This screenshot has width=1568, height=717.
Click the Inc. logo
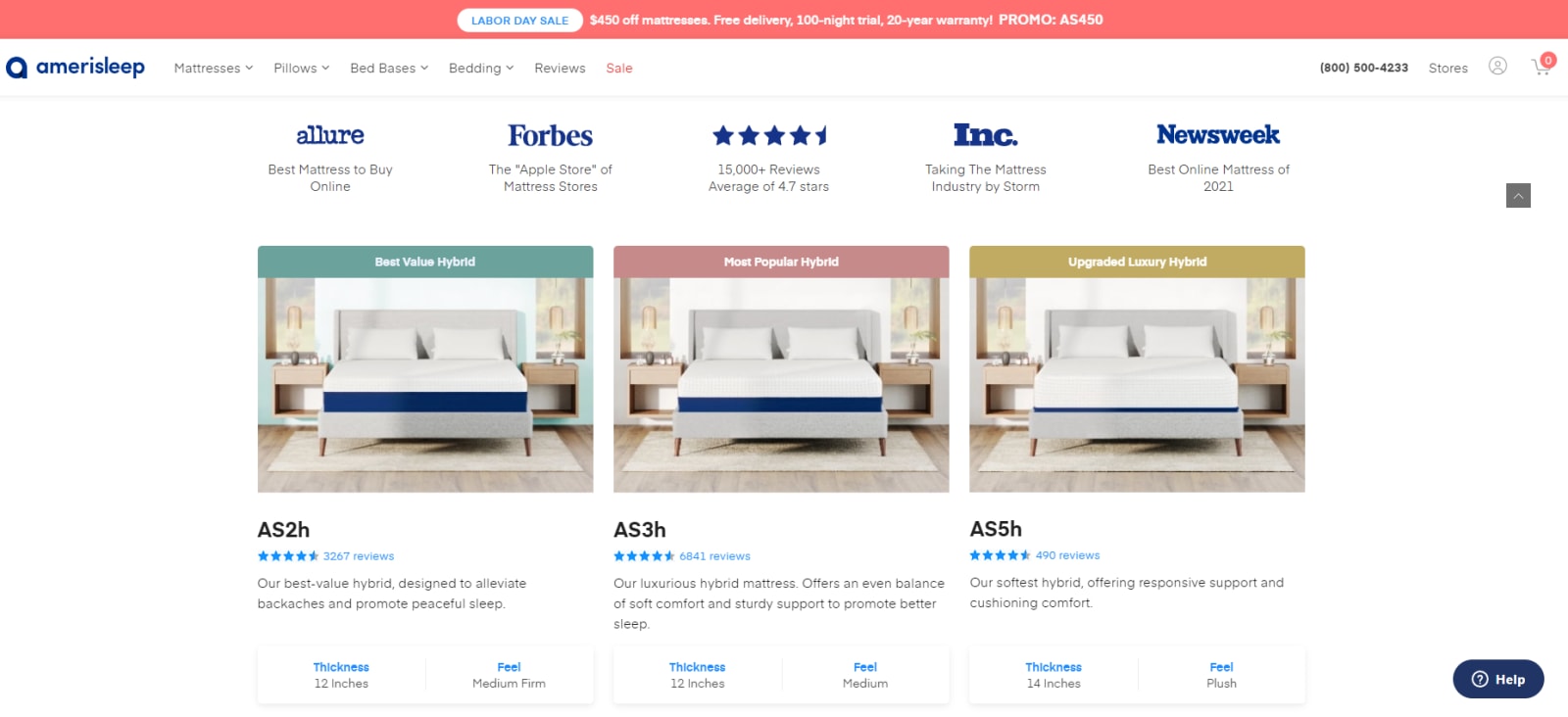[x=986, y=134]
